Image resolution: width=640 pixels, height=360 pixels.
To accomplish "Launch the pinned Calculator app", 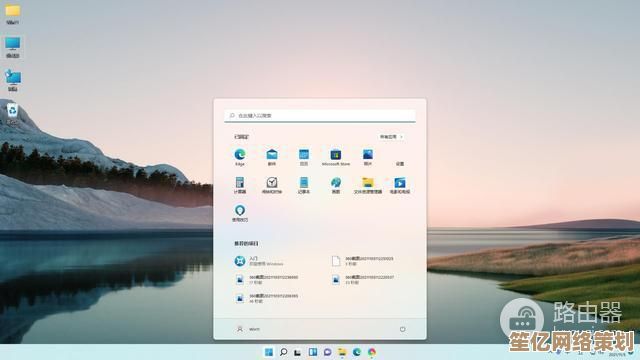I will coord(240,185).
